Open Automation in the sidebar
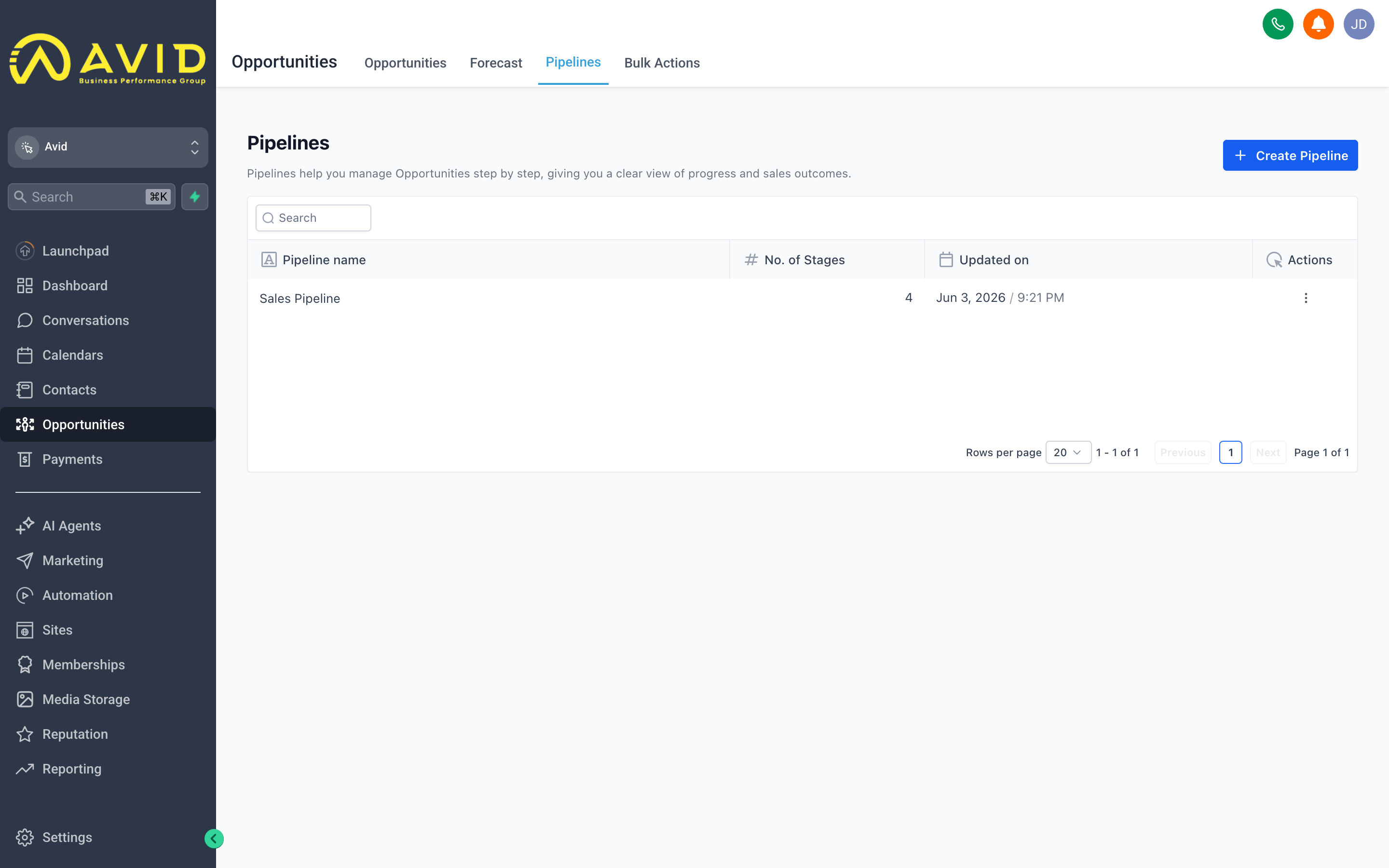This screenshot has height=868, width=1389. pos(108,595)
